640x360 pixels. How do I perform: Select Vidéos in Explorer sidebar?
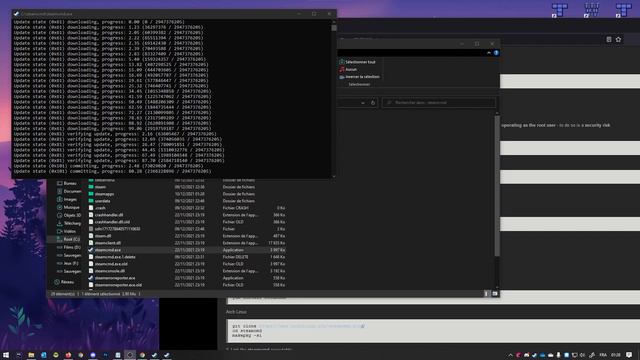click(x=66, y=231)
